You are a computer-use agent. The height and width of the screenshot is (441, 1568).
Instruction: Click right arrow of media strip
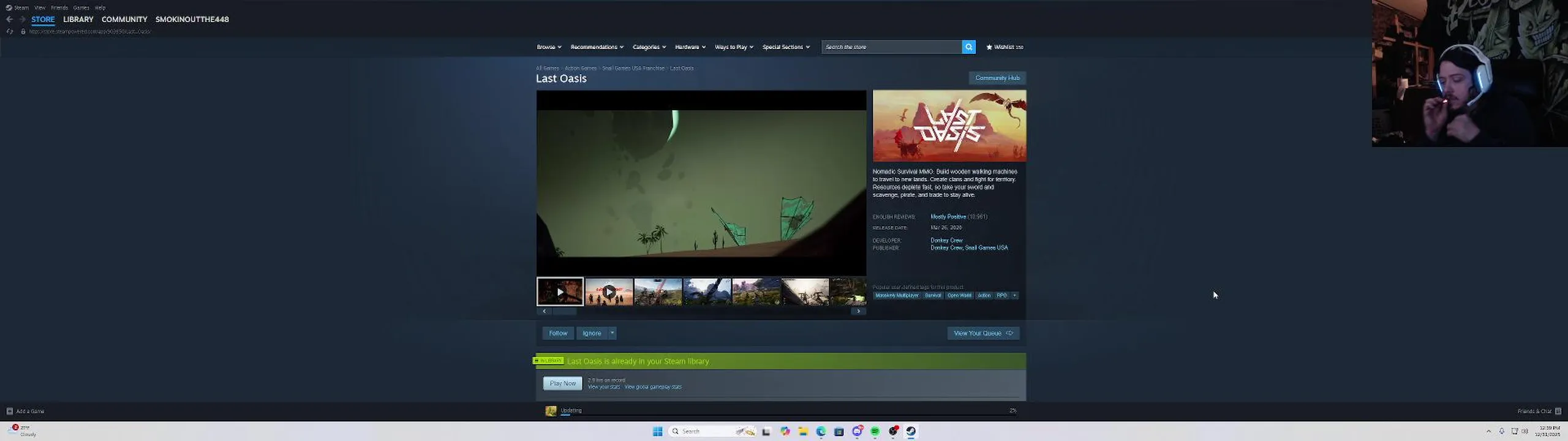[x=859, y=311]
